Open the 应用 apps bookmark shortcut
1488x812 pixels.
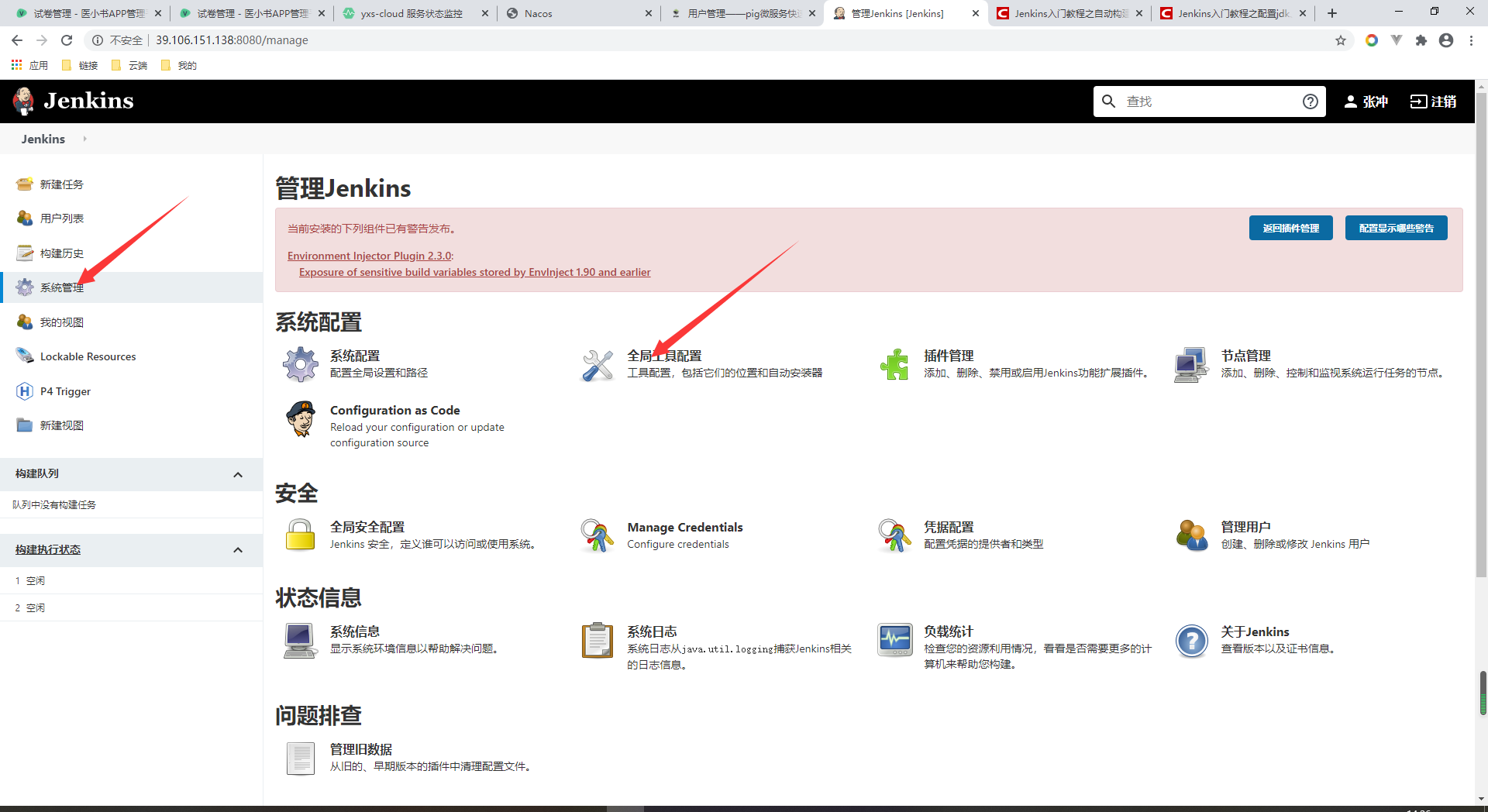point(29,65)
